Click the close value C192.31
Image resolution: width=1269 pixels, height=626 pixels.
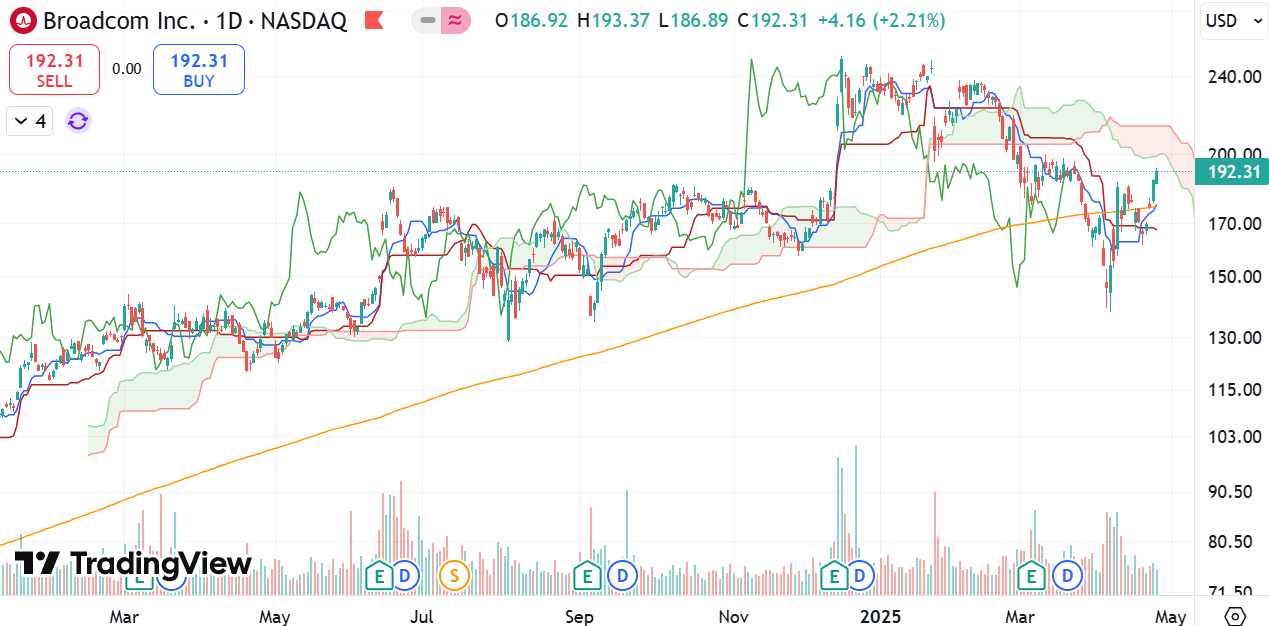coord(771,20)
